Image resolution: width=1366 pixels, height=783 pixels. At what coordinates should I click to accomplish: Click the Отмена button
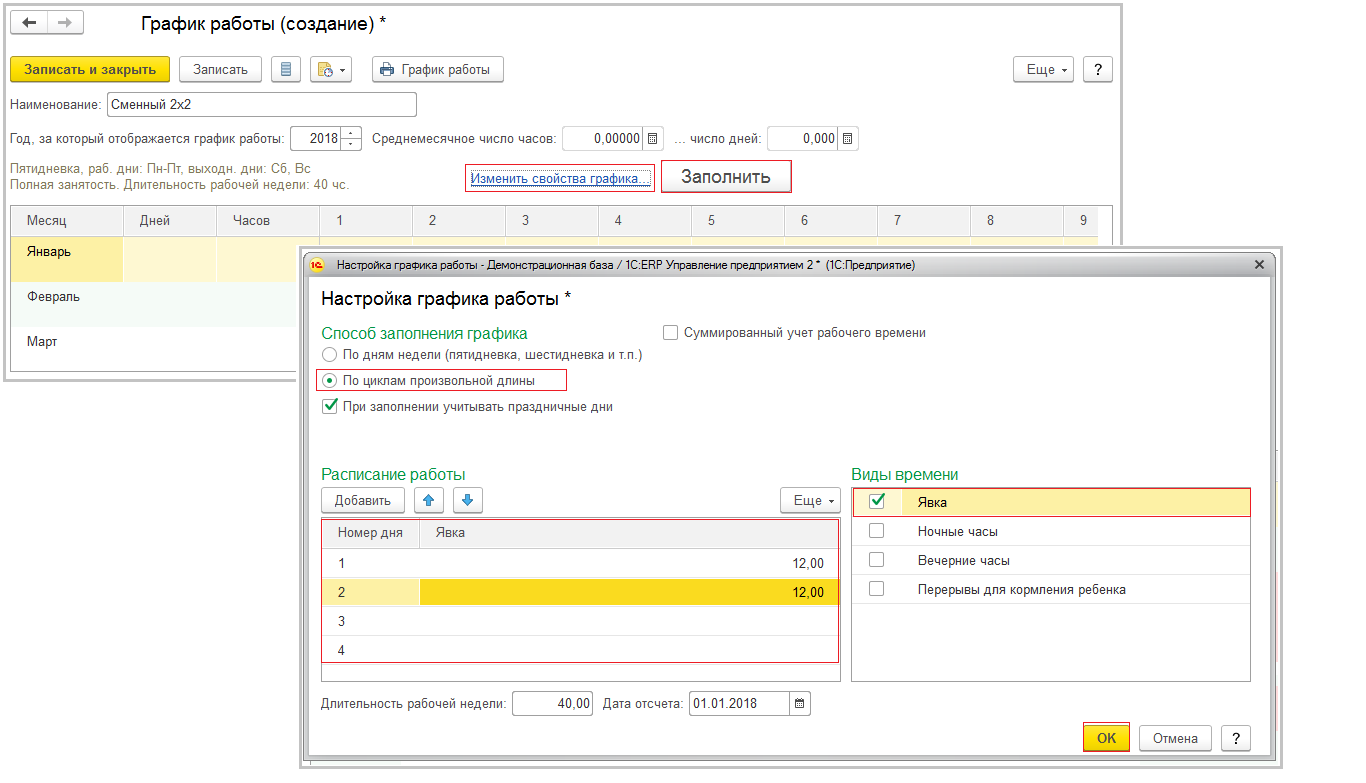click(1175, 738)
